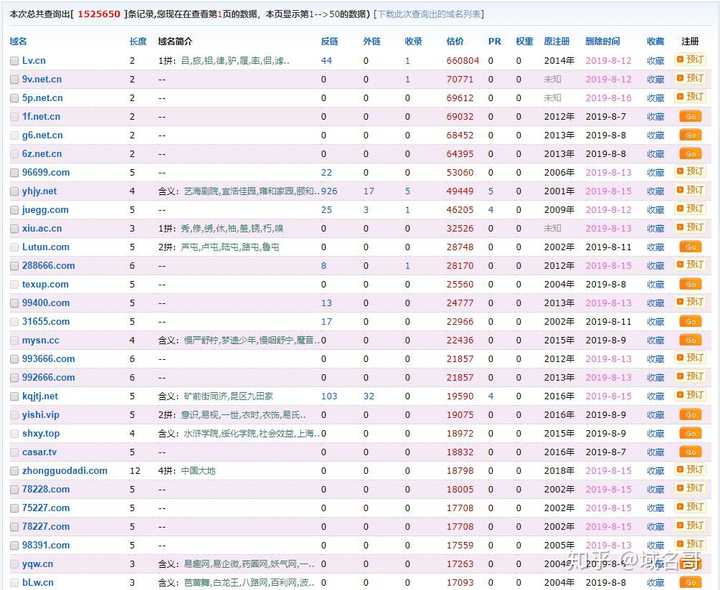Click deletion date 2019-8-16 for 5p.net.cn
Image resolution: width=720 pixels, height=590 pixels.
[608, 98]
